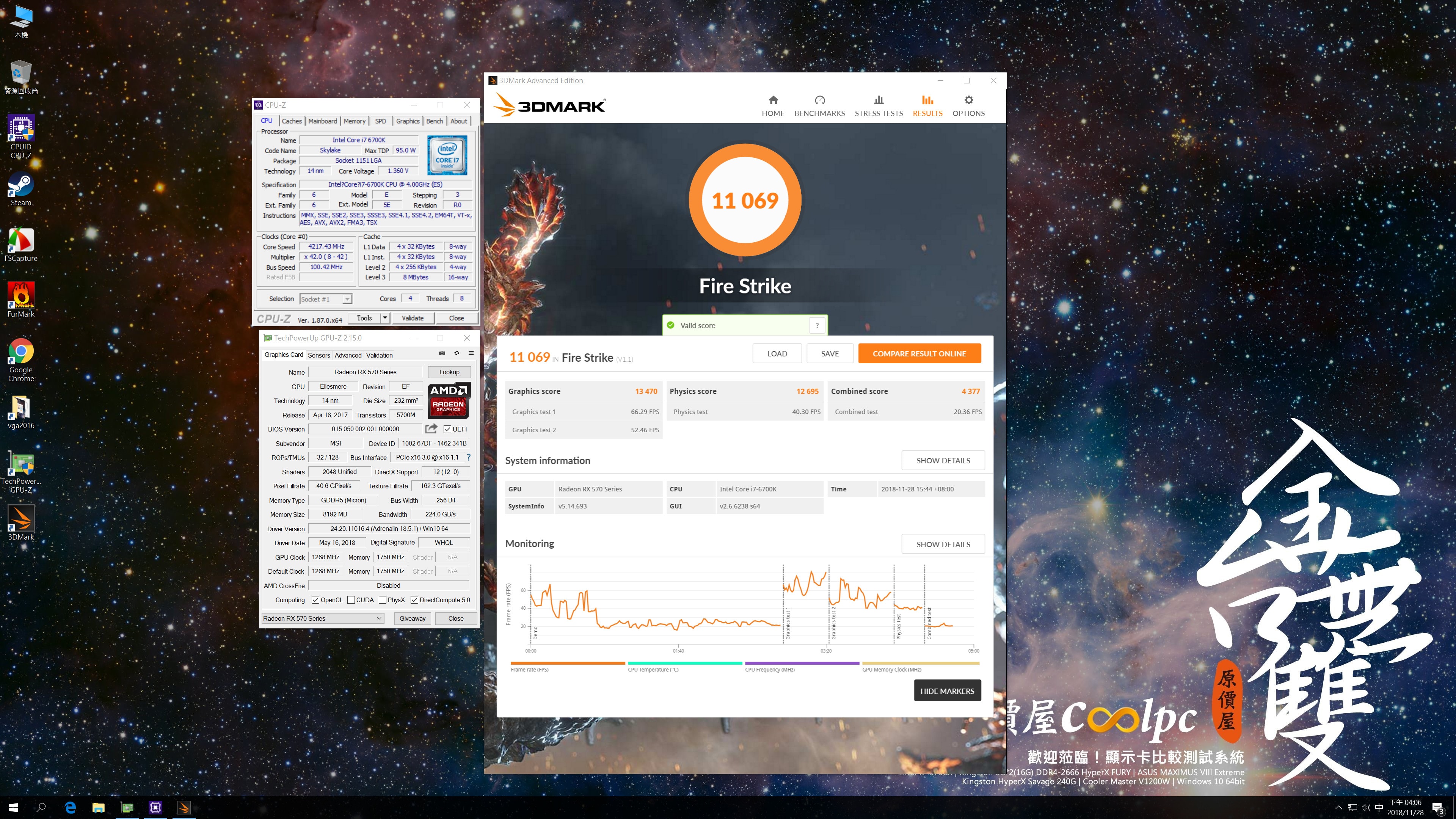
Task: Open the vga2016 desktop item
Action: 21,412
